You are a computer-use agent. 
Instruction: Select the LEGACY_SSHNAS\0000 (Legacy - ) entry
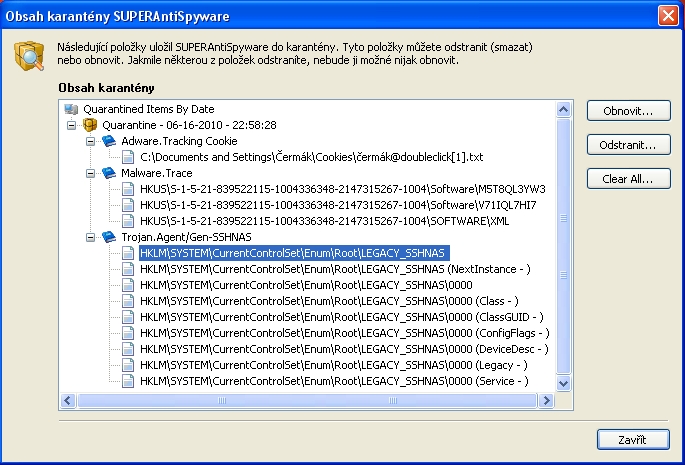tap(334, 365)
